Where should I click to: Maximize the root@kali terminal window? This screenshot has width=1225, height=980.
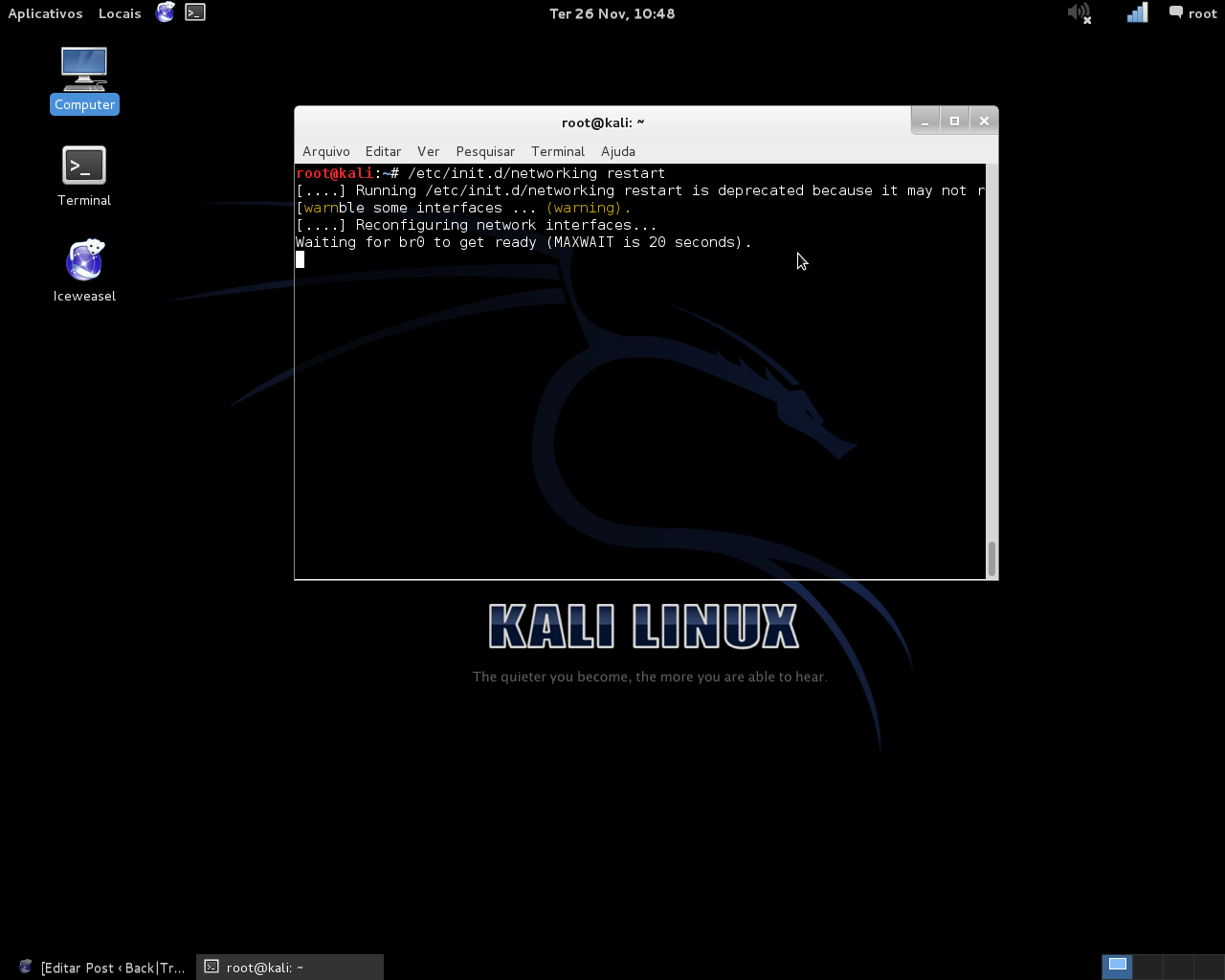(x=954, y=121)
